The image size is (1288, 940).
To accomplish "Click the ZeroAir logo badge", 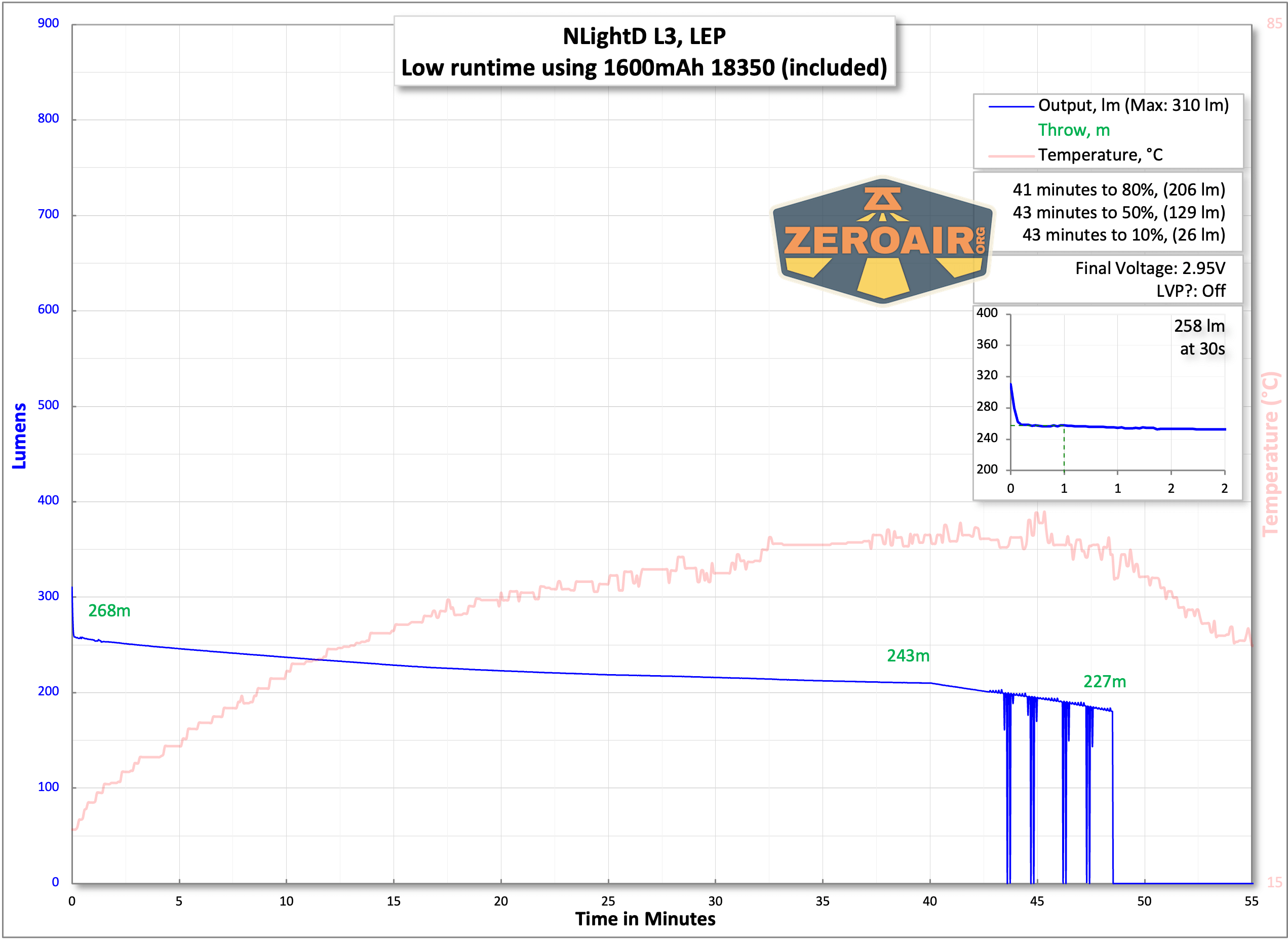I will coord(882,242).
